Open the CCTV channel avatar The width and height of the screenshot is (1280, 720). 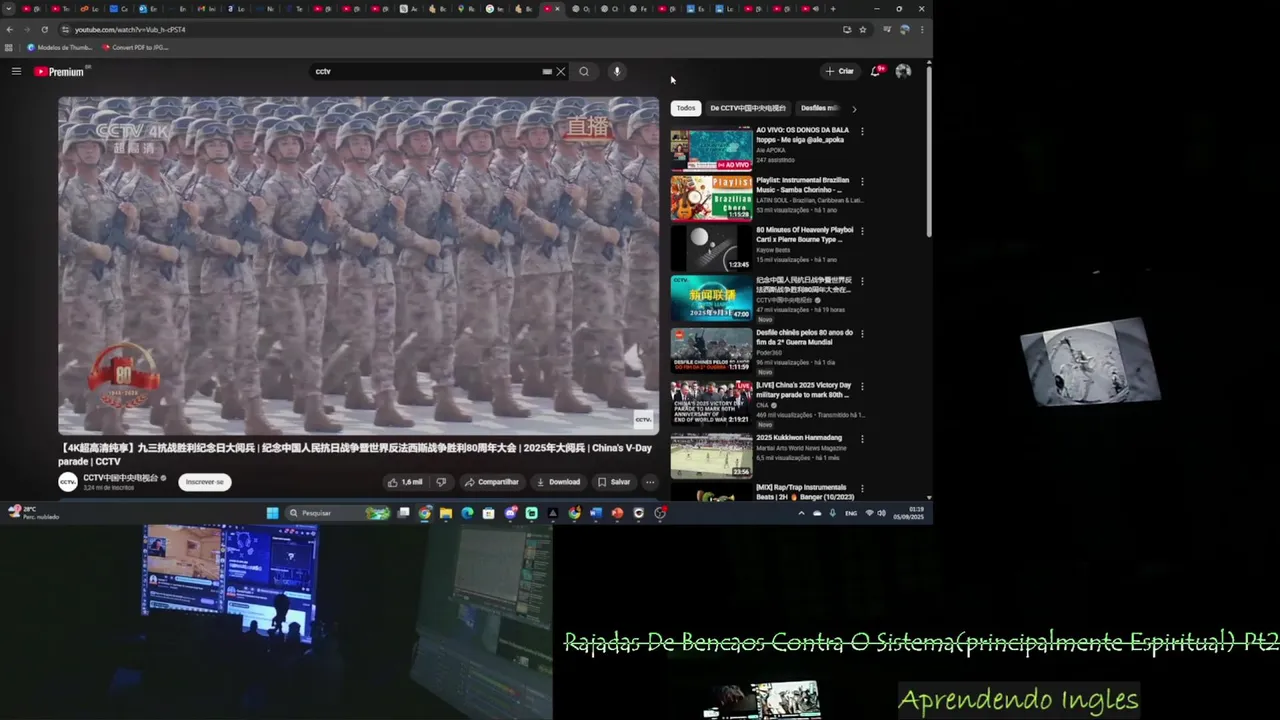68,482
